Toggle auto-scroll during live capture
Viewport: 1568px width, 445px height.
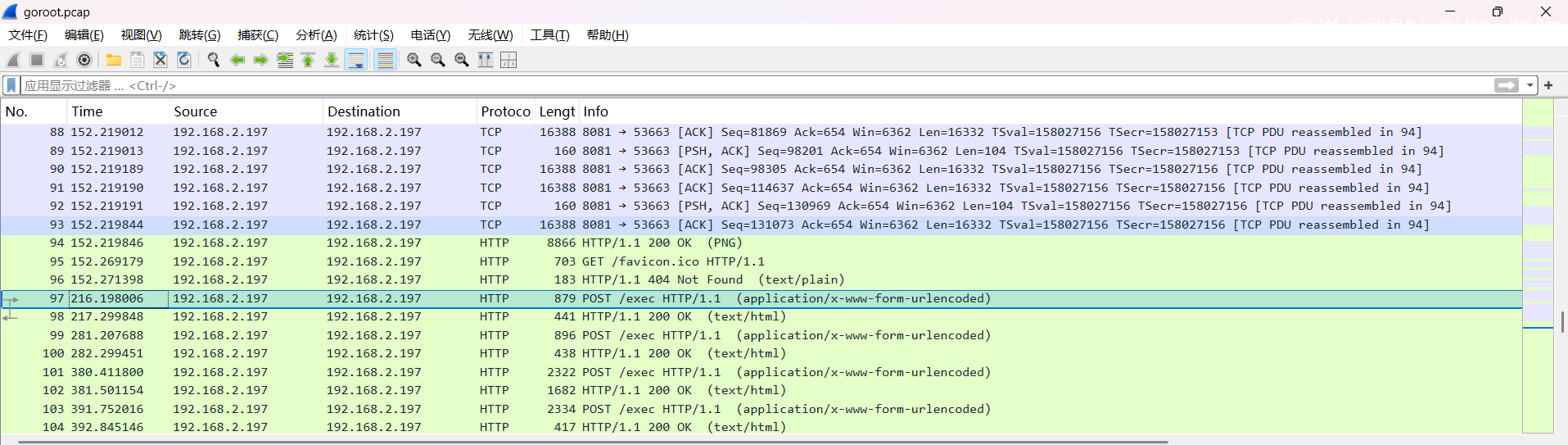click(356, 60)
